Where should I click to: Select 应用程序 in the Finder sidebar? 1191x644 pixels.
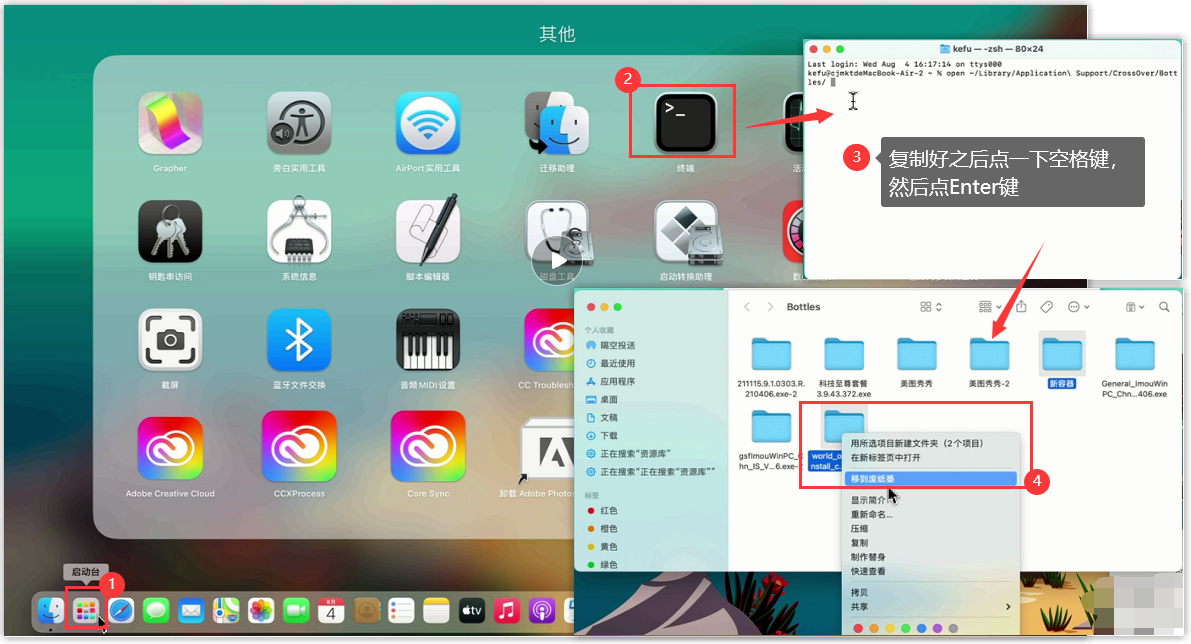click(x=616, y=381)
